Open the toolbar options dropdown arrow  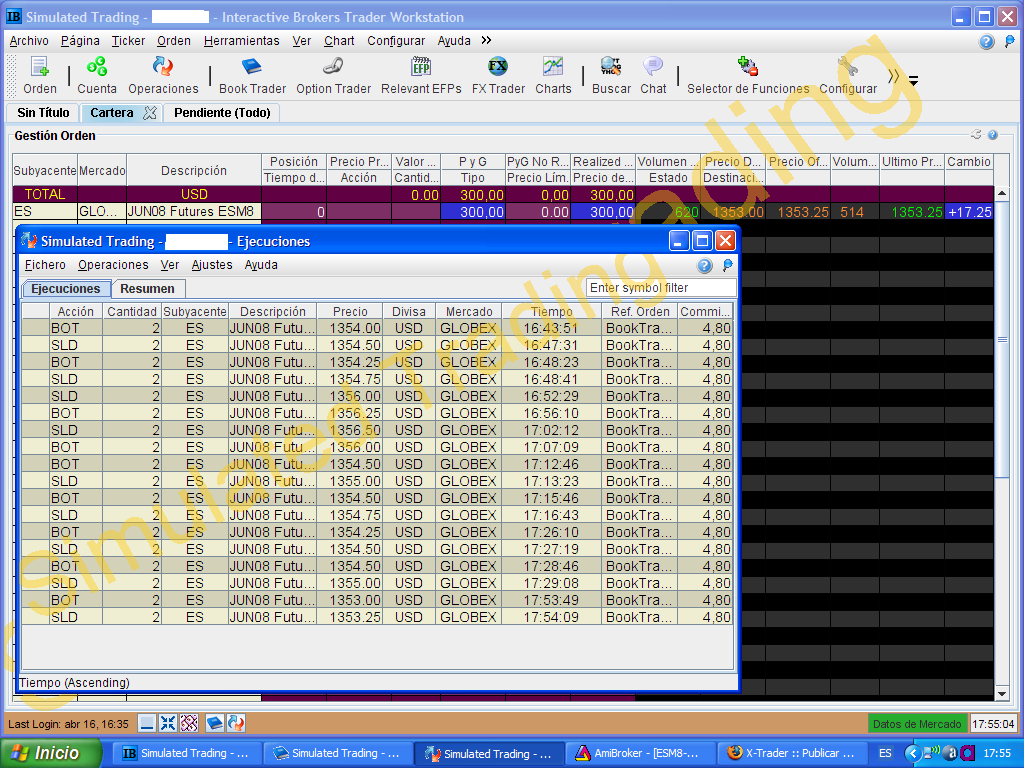pyautogui.click(x=913, y=81)
